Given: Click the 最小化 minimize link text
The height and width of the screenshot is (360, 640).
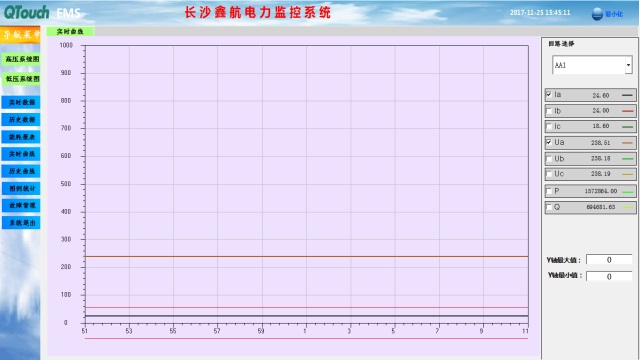Looking at the screenshot, I should (x=614, y=14).
